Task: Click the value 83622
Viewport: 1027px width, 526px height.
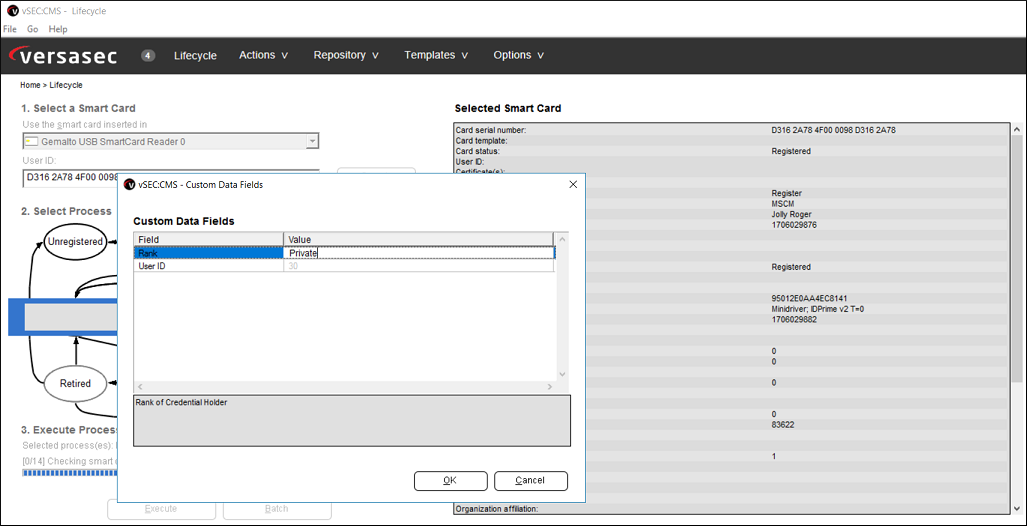Action: click(x=783, y=424)
